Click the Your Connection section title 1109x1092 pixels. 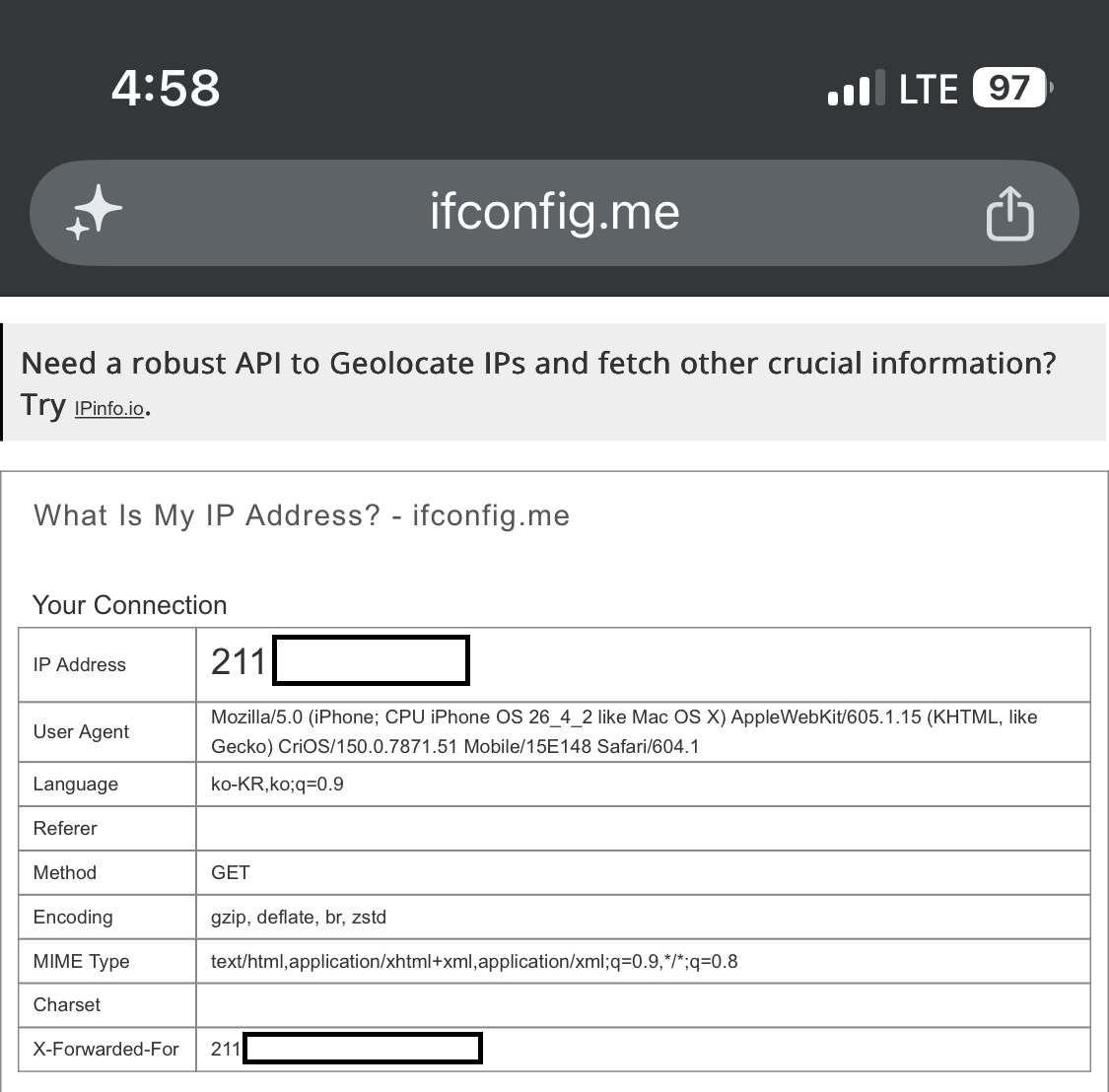(x=130, y=605)
